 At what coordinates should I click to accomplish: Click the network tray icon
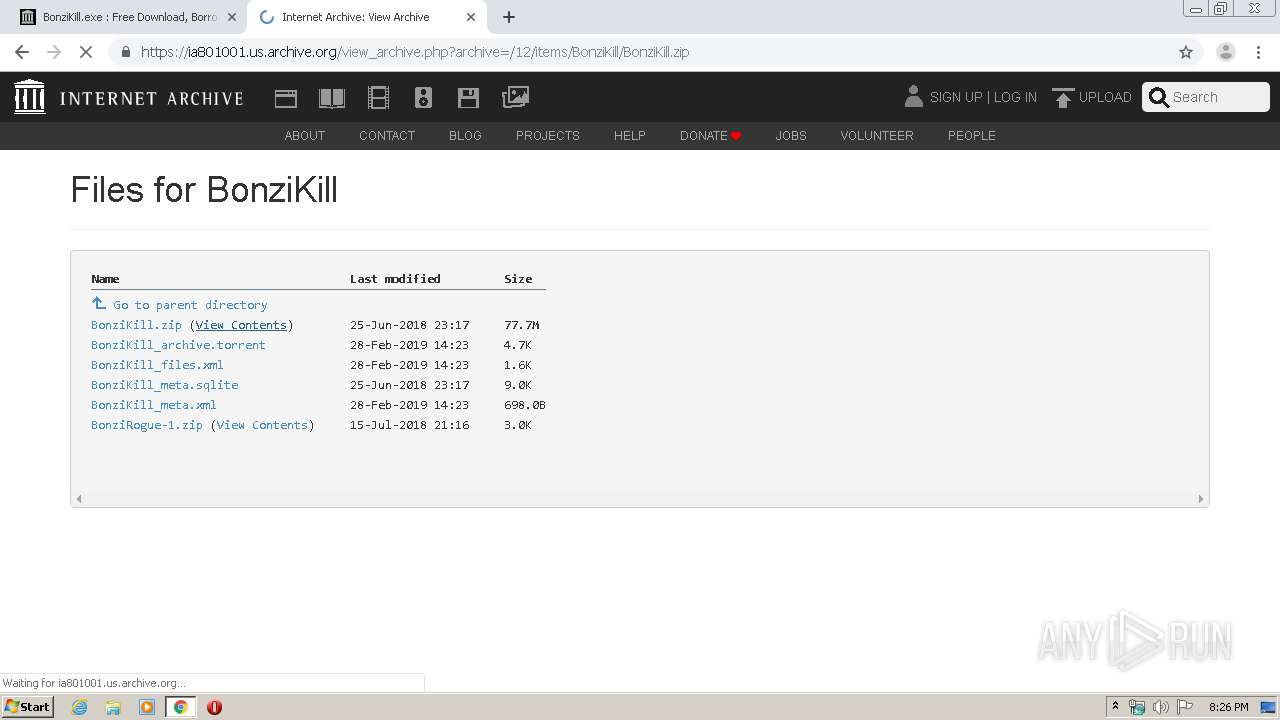click(x=1137, y=707)
